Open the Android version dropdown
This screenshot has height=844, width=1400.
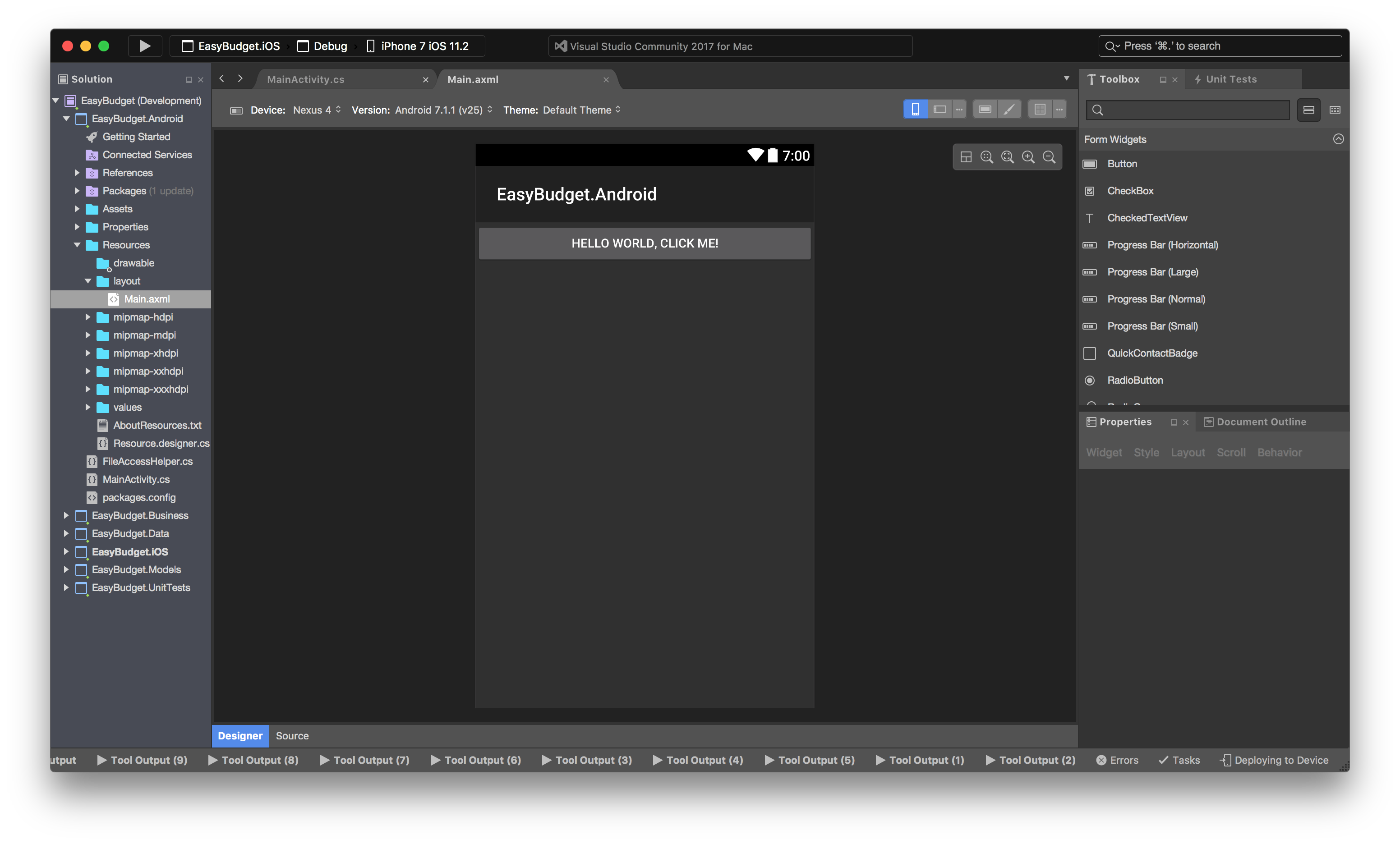(x=444, y=110)
